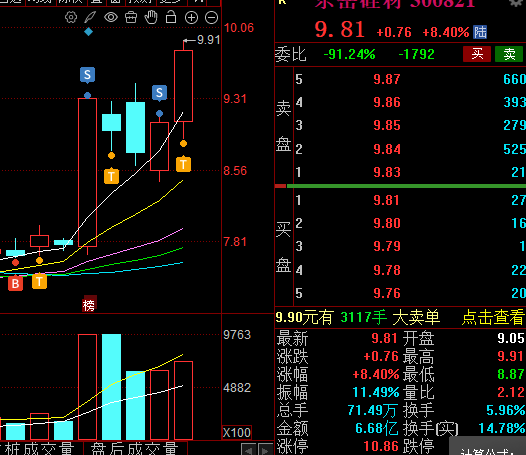
Task: Click the T marker under latest candle
Action: coord(183,164)
